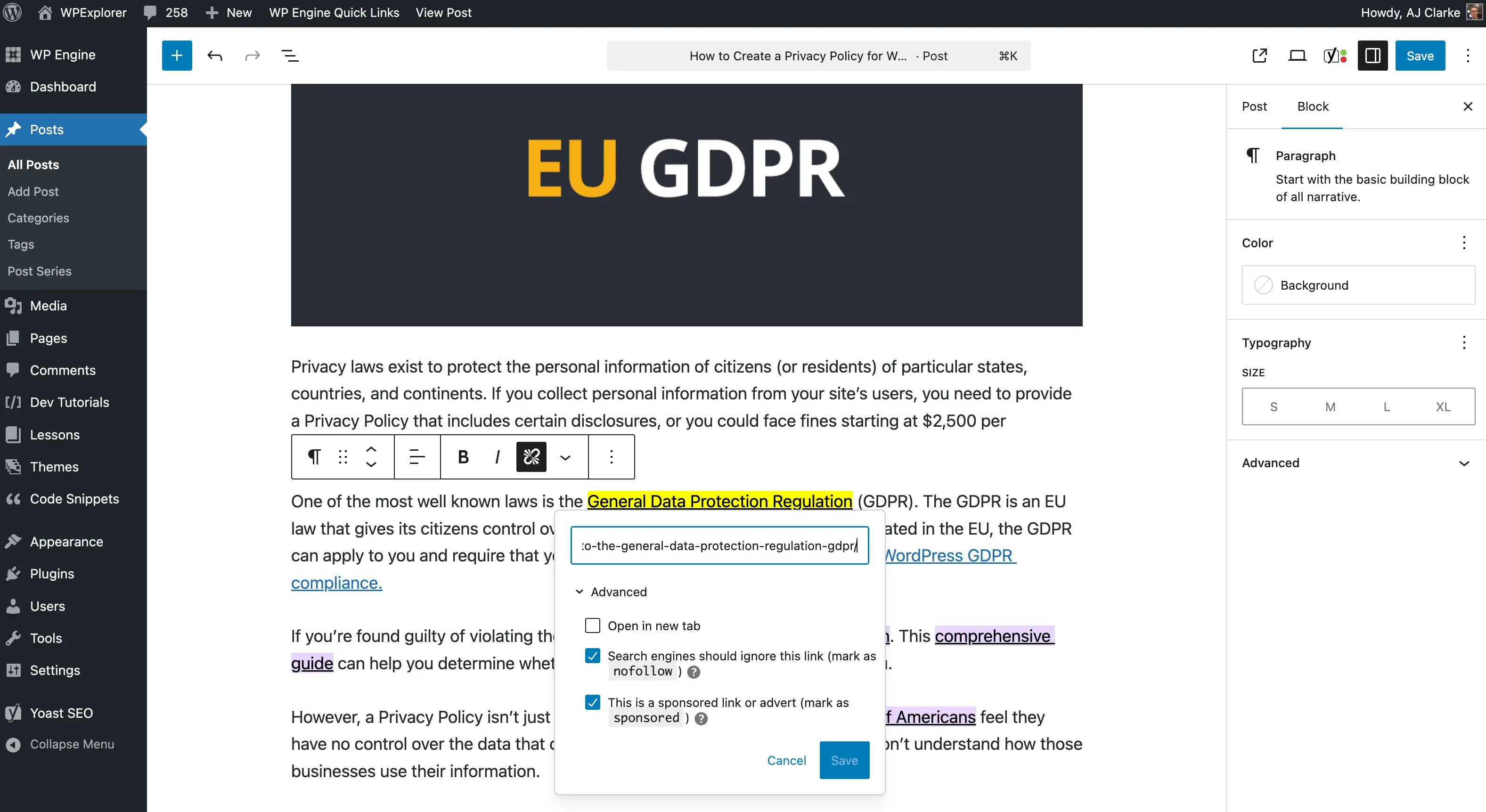Toggle the settings sidebar panel icon
Viewport: 1486px width, 812px height.
click(1372, 56)
